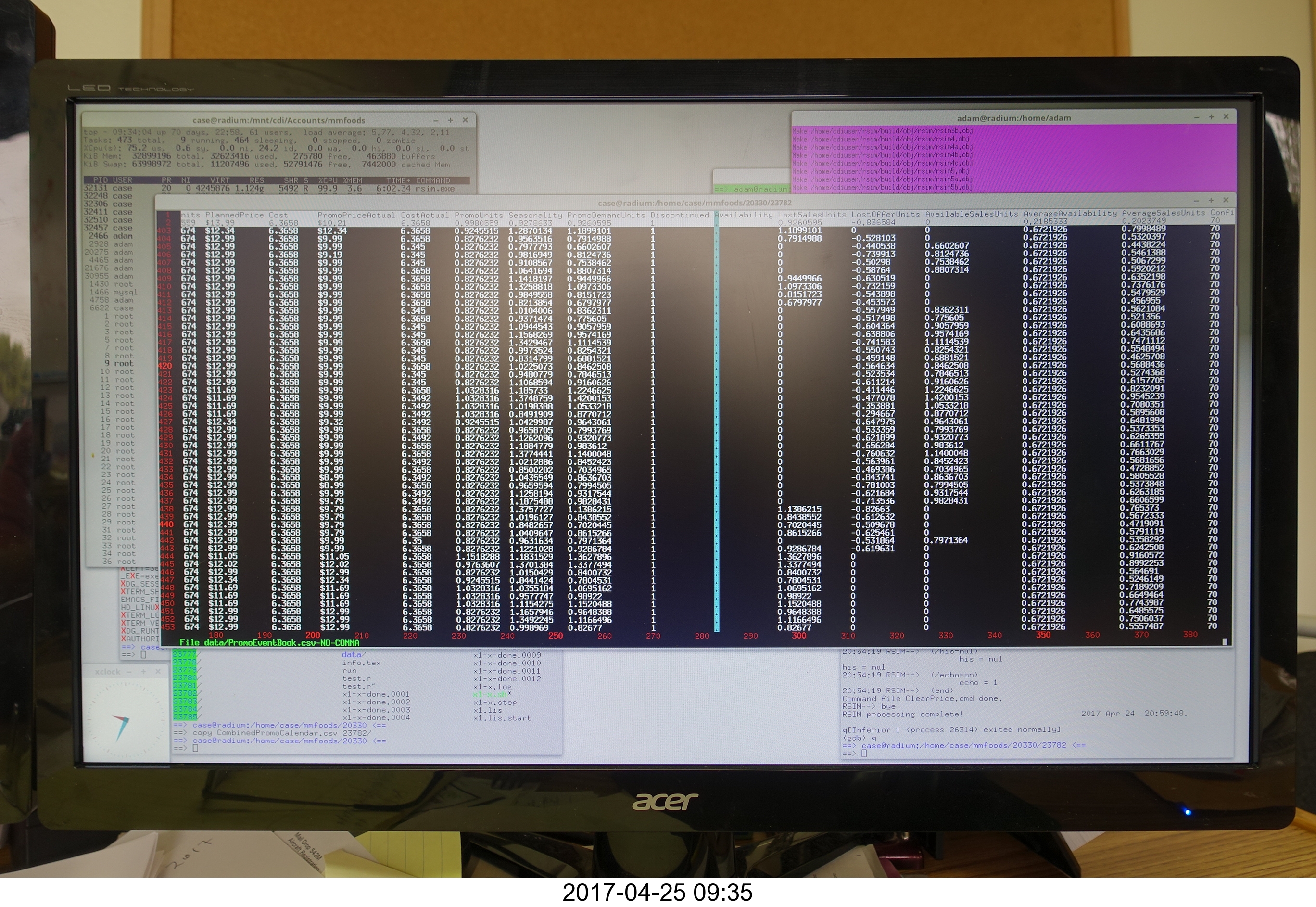Image resolution: width=1316 pixels, height=907 pixels.
Task: Click the Seasonality column header
Action: pyautogui.click(x=535, y=216)
